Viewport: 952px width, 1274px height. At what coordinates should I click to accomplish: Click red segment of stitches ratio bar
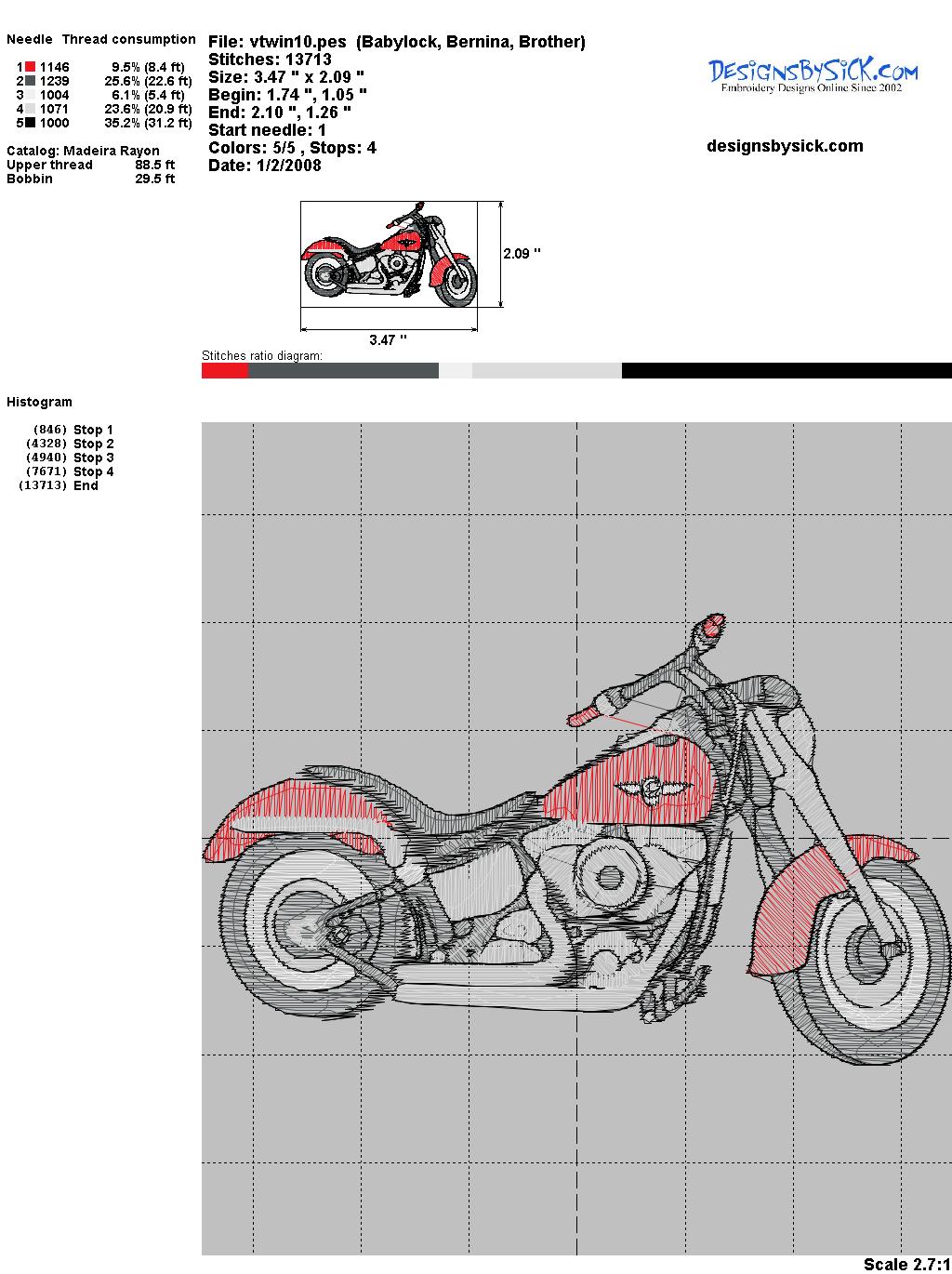225,371
